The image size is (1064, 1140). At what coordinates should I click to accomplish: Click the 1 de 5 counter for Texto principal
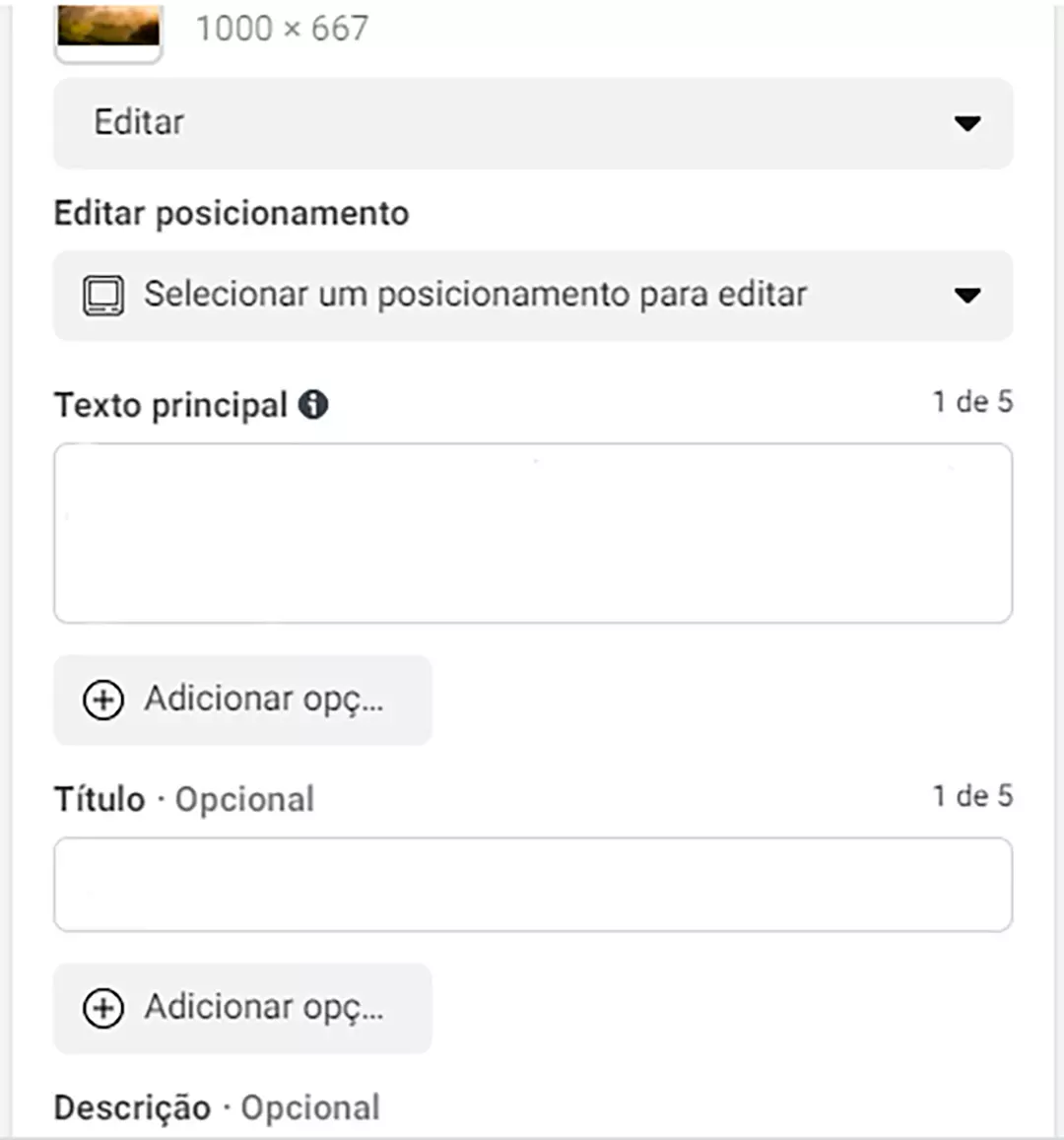point(972,401)
